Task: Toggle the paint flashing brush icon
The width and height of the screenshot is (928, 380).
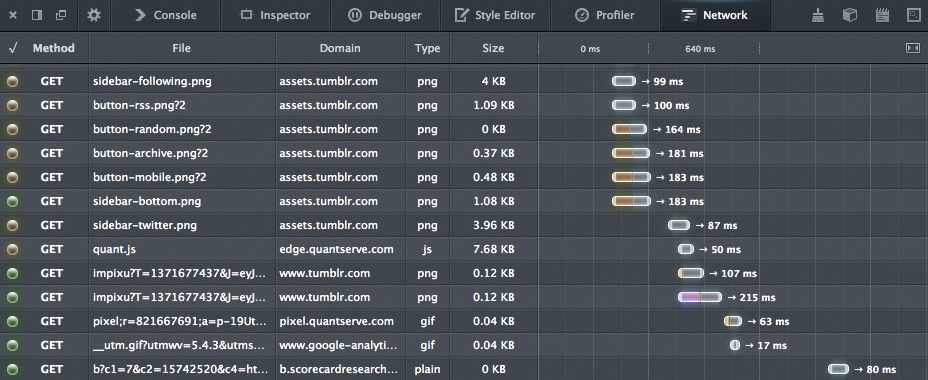Action: pyautogui.click(x=818, y=15)
